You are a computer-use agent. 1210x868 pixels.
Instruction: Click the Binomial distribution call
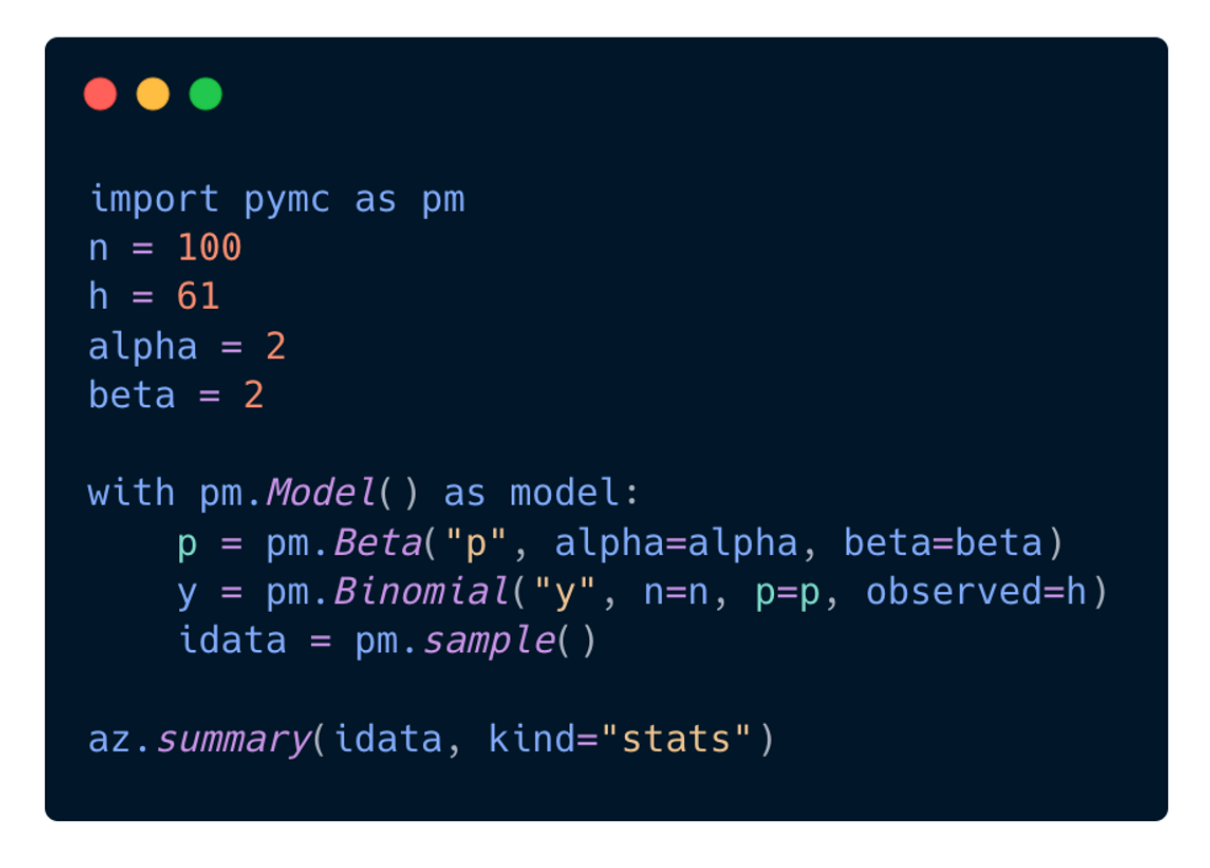[x=420, y=592]
